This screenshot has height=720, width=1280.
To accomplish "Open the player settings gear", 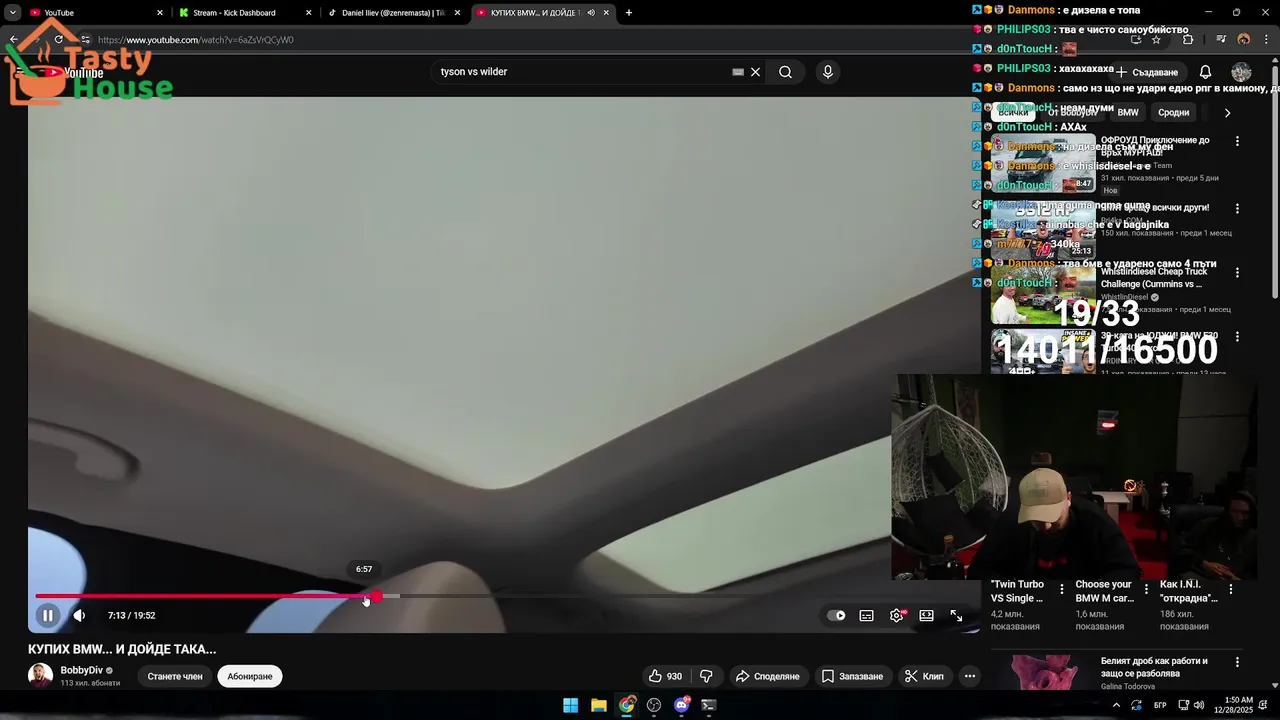I will (897, 615).
